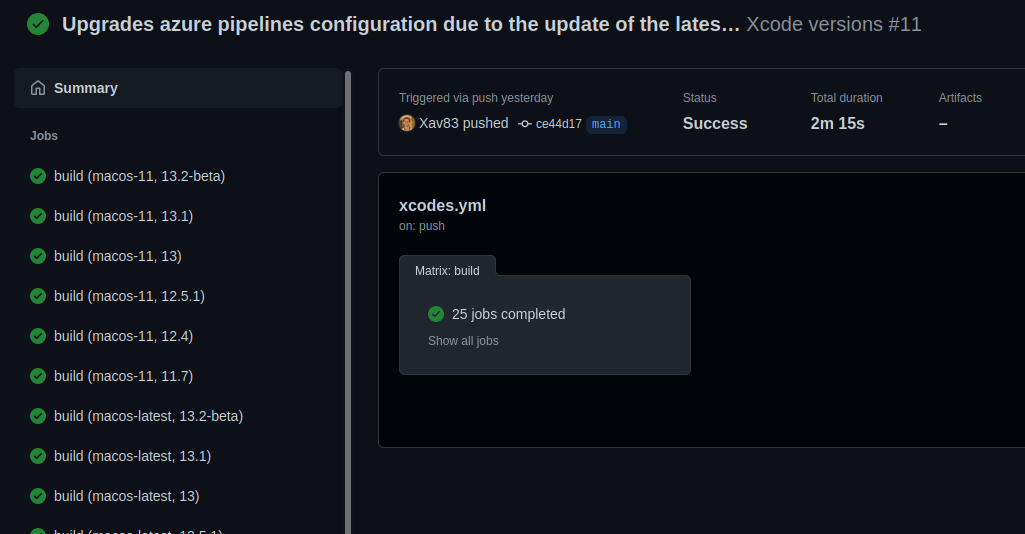Click status icon for build (macos-11, 12.4)

(38, 336)
